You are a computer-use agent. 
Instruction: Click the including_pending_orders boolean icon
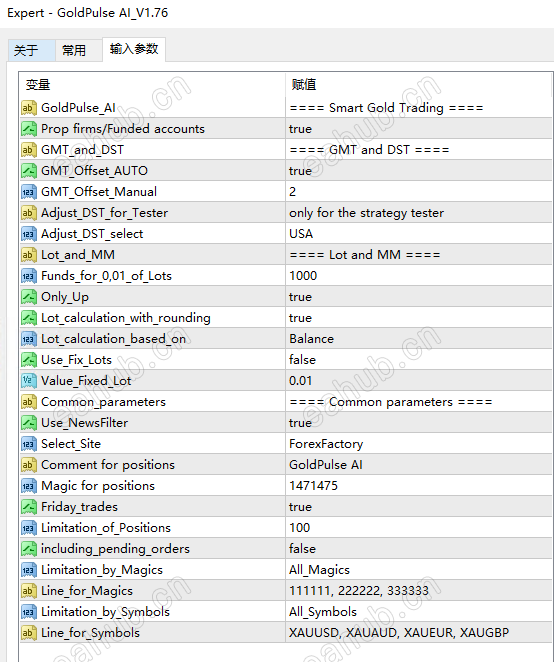click(29, 549)
